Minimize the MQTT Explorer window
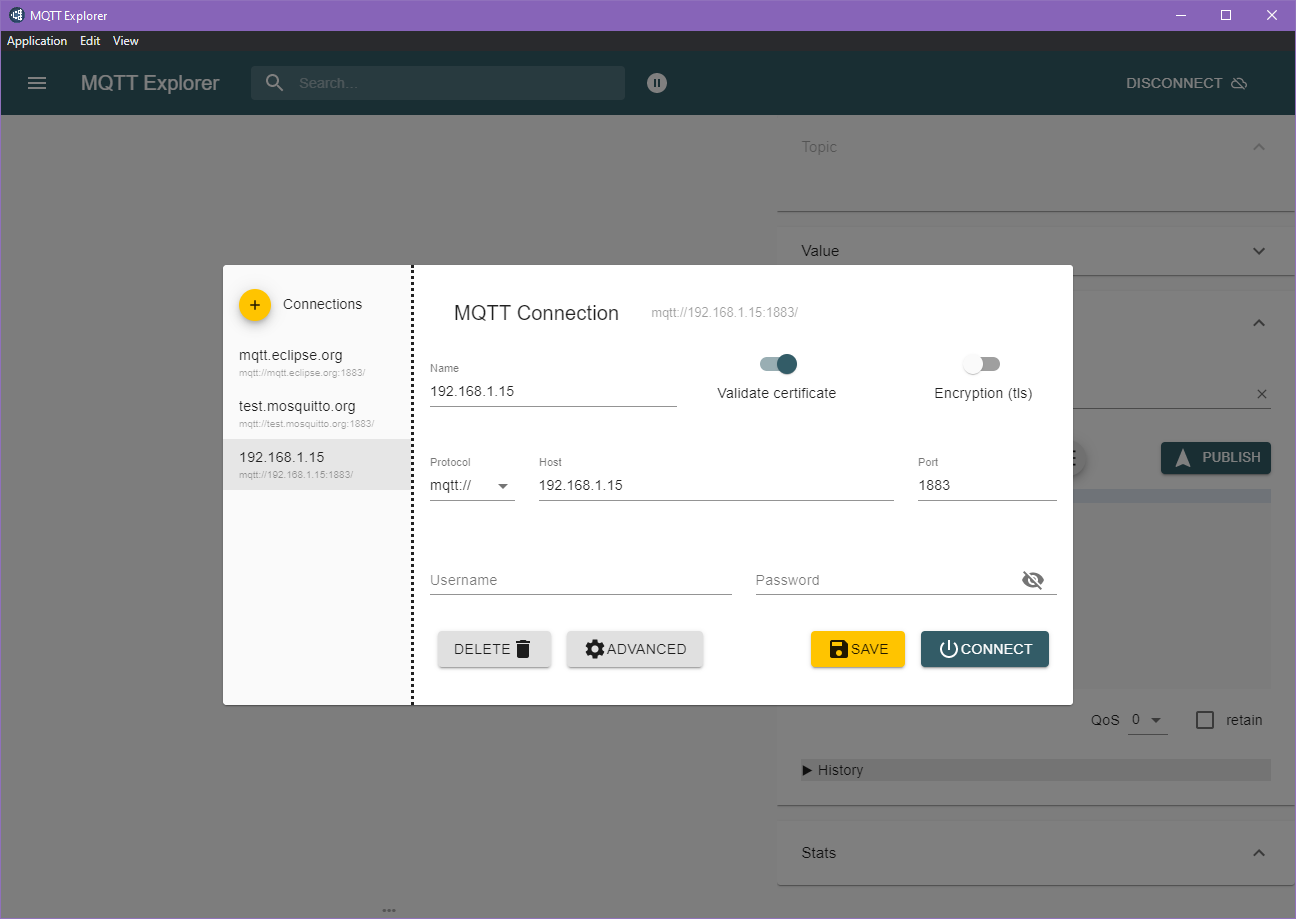This screenshot has height=919, width=1296. (1181, 15)
